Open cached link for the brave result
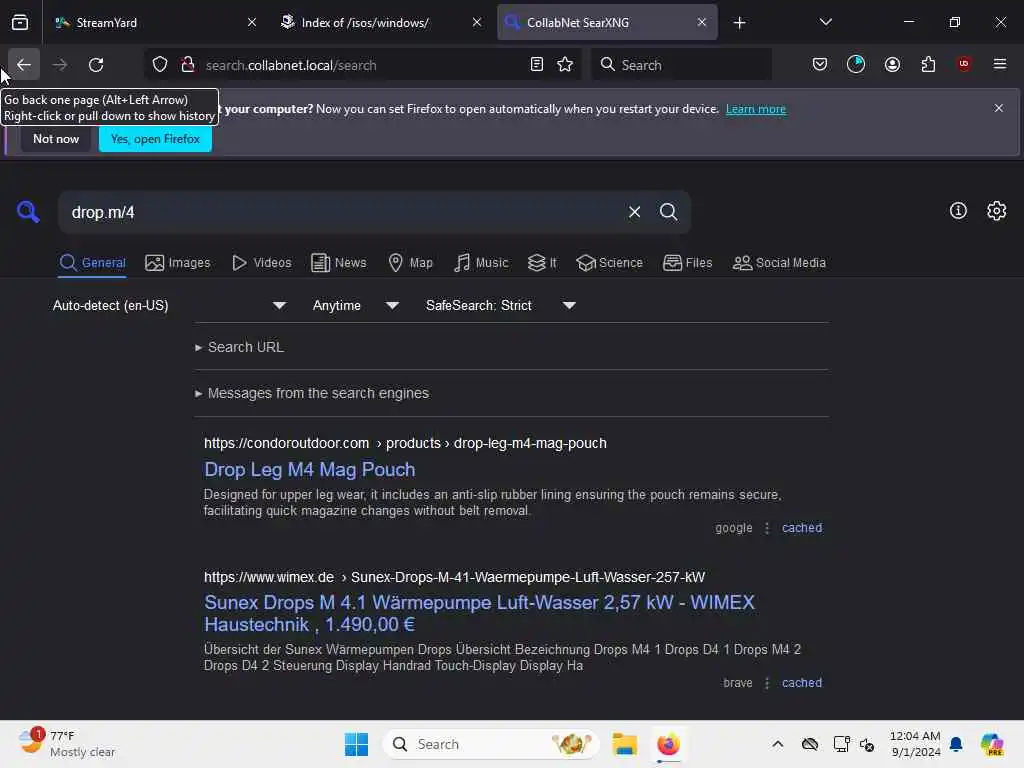This screenshot has height=768, width=1024. [802, 682]
